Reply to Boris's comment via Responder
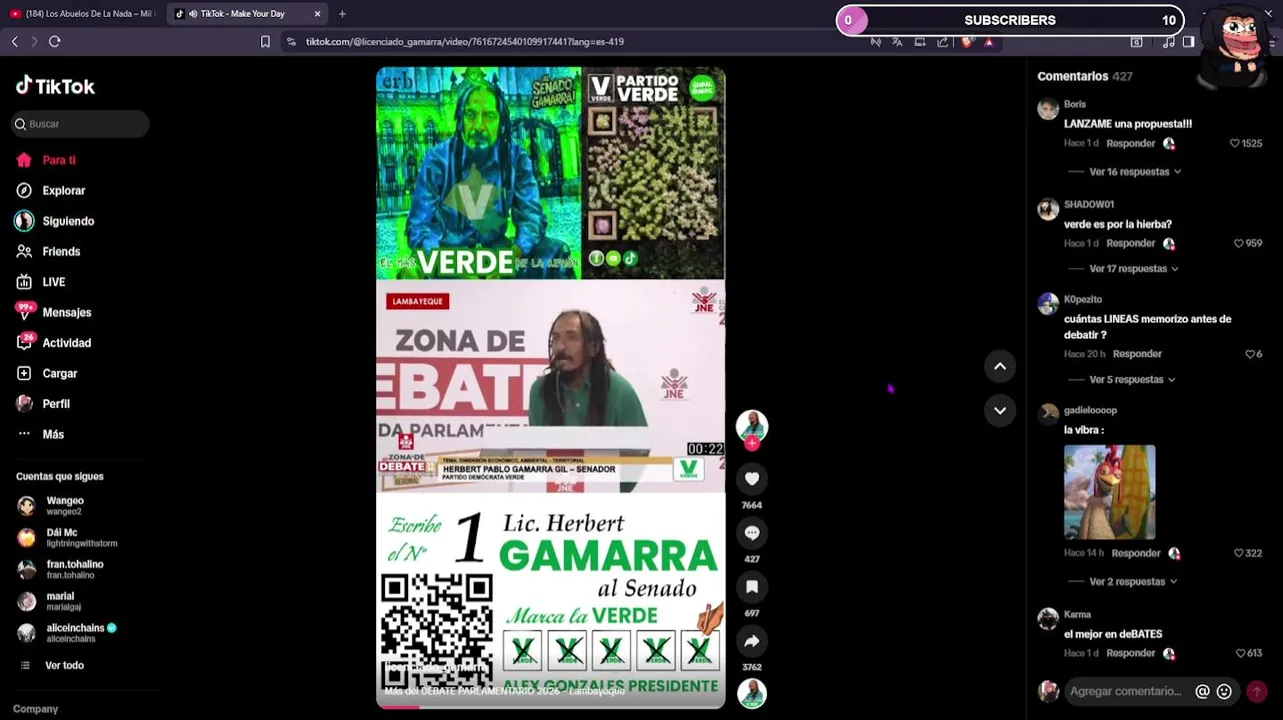This screenshot has width=1283, height=720. 1131,144
